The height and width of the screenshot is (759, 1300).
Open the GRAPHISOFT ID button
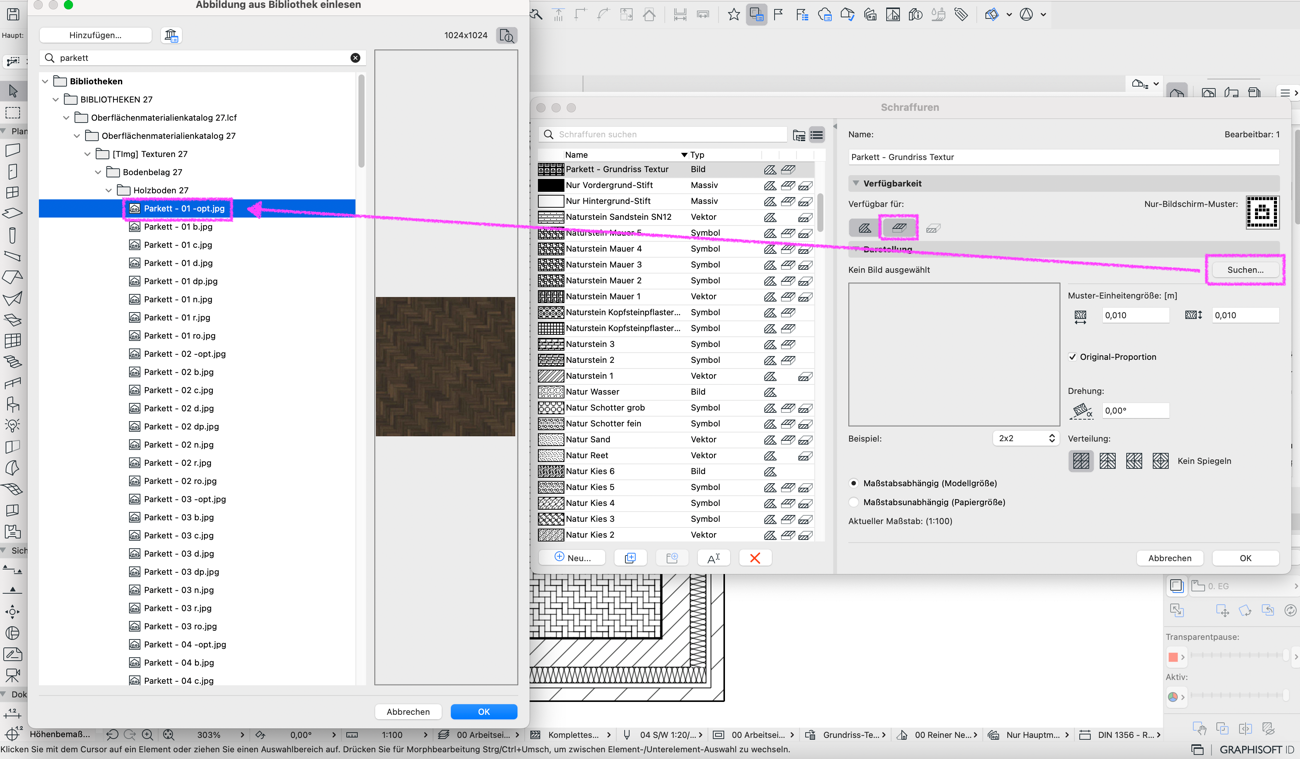click(1256, 749)
